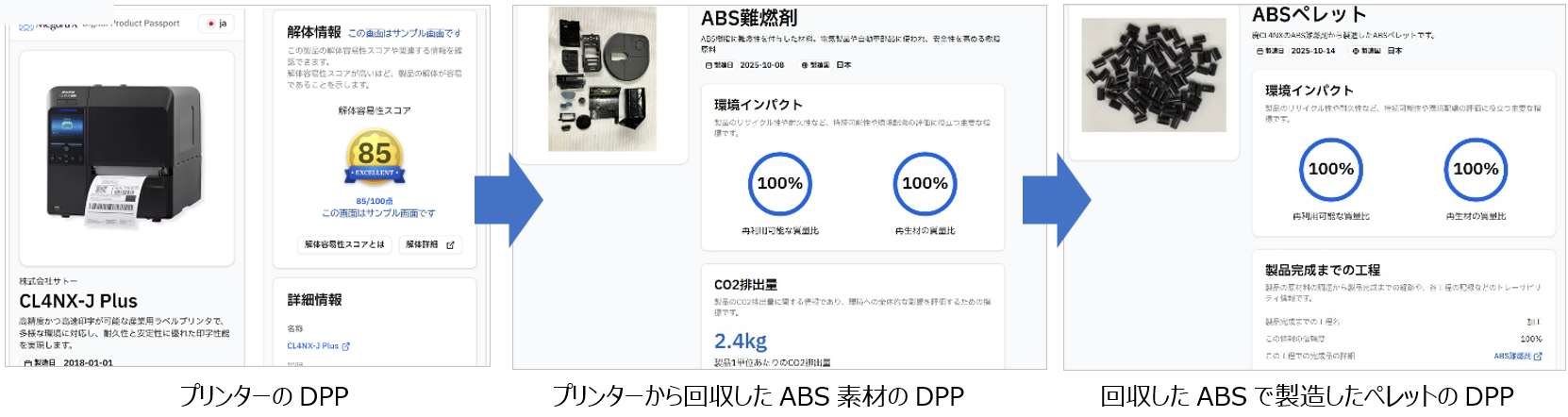Click the 詳細情報 section heading
This screenshot has width=1568, height=417.
click(x=315, y=300)
